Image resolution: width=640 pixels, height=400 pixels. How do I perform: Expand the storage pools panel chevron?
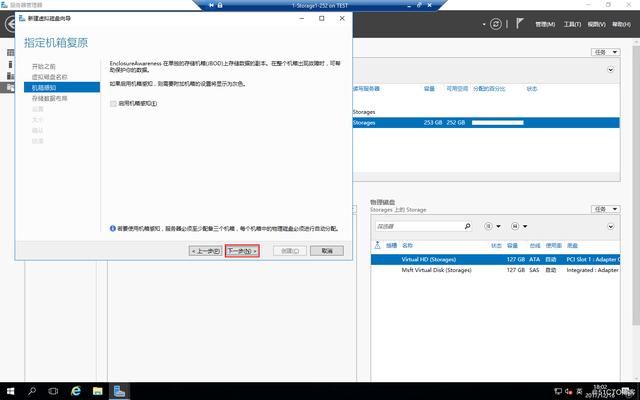[x=611, y=69]
